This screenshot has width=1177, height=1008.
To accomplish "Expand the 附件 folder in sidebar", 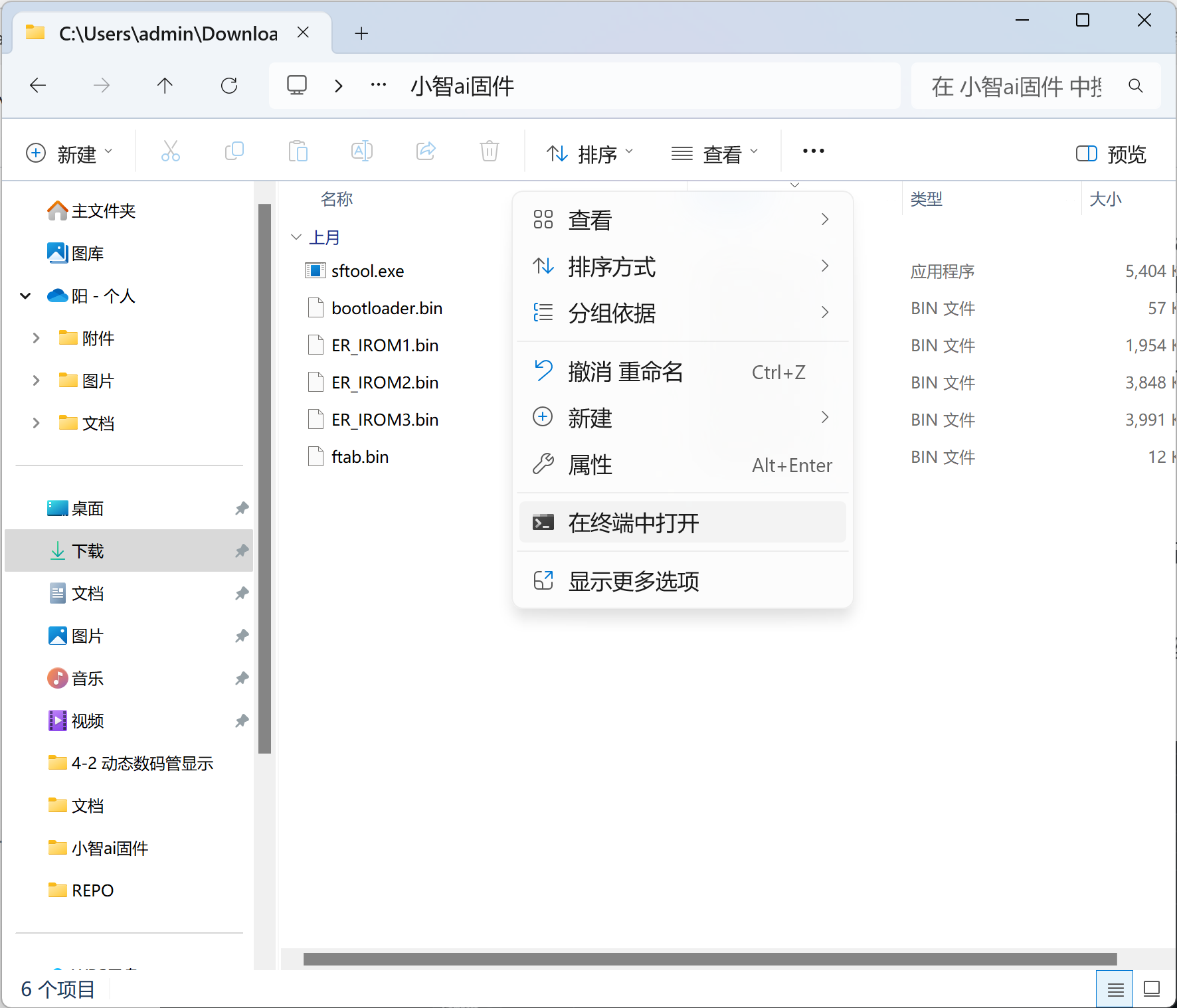I will pyautogui.click(x=37, y=339).
